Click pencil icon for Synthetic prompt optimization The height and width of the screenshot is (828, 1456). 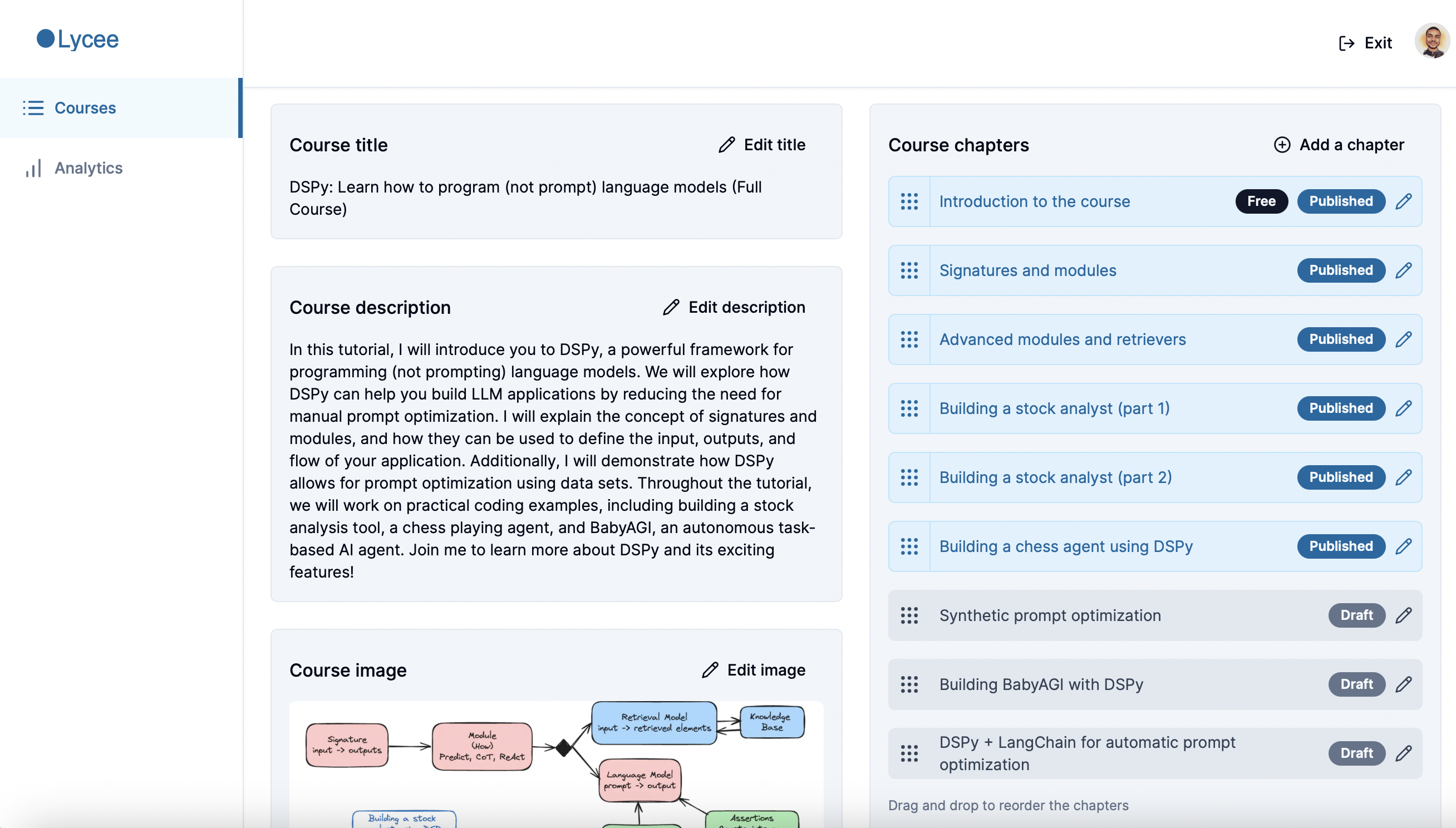click(x=1403, y=615)
